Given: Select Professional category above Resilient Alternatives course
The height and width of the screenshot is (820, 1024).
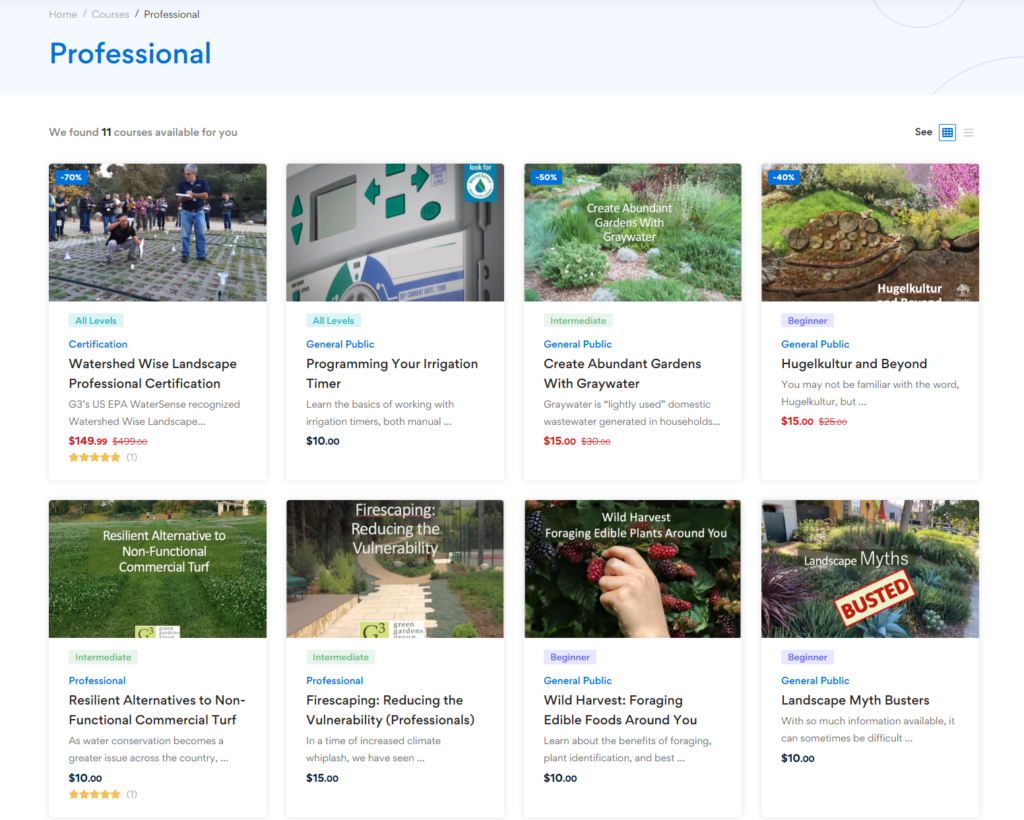Looking at the screenshot, I should [x=97, y=680].
